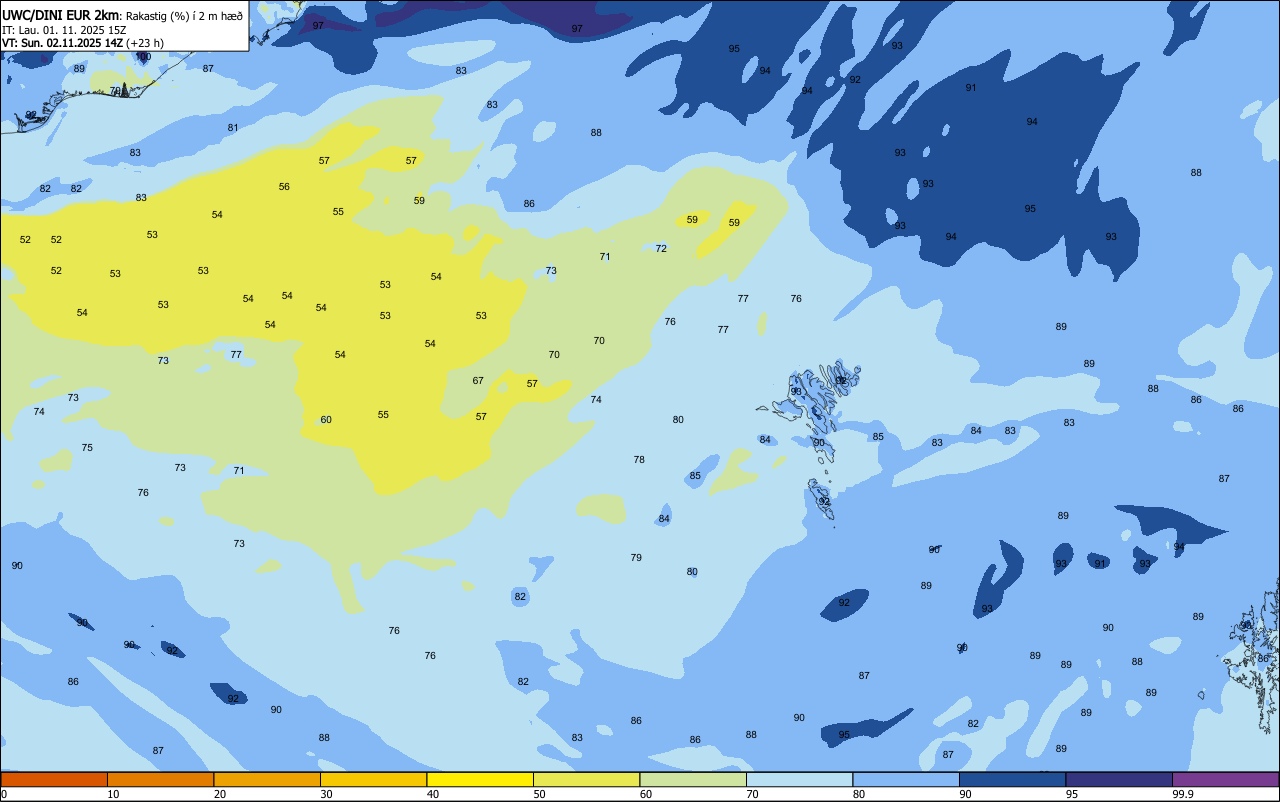Screen dimensions: 1280x802
Task: Click the '56' humidity value on the map
Action: pos(284,186)
